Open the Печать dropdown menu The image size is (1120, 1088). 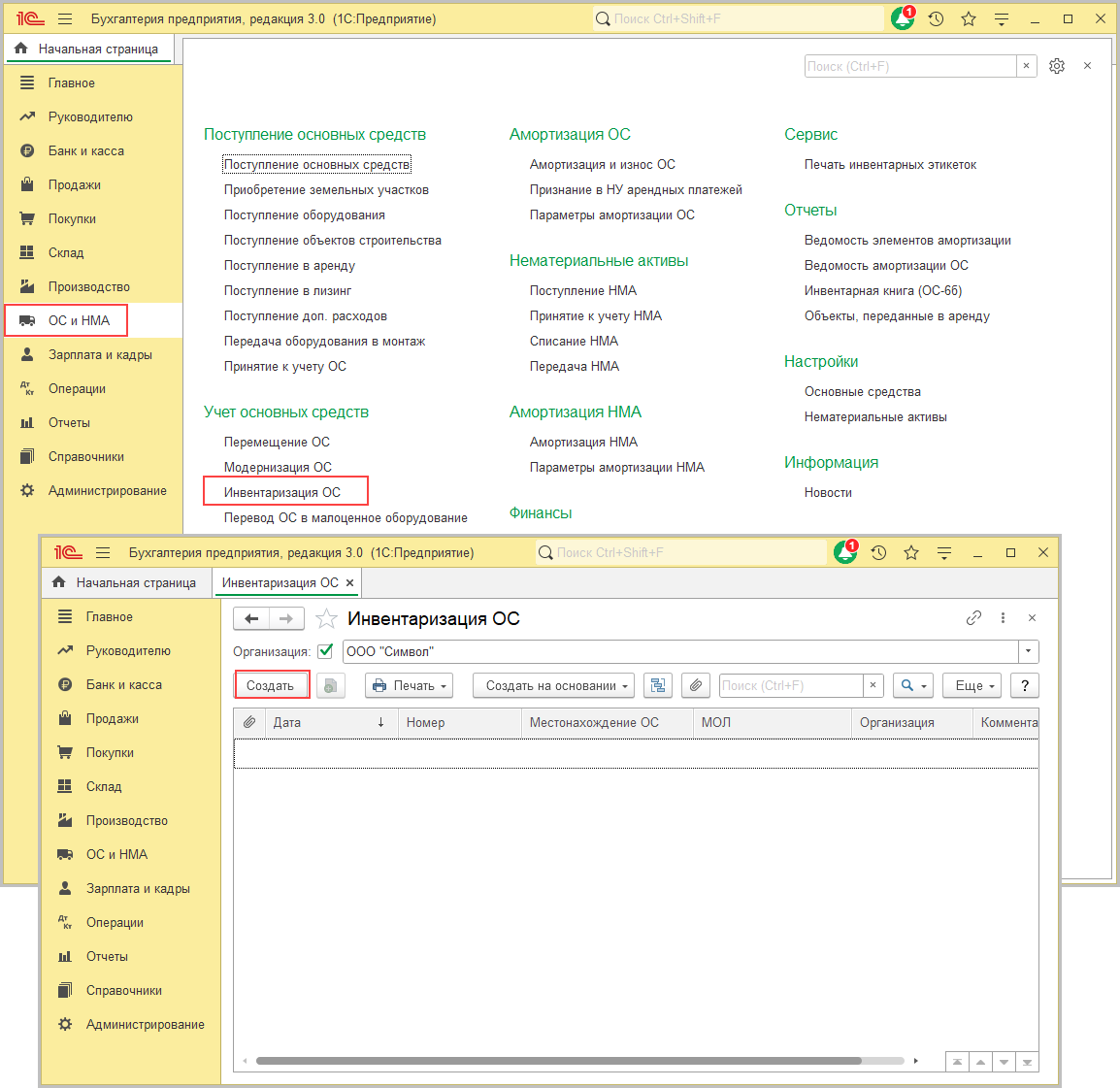409,686
